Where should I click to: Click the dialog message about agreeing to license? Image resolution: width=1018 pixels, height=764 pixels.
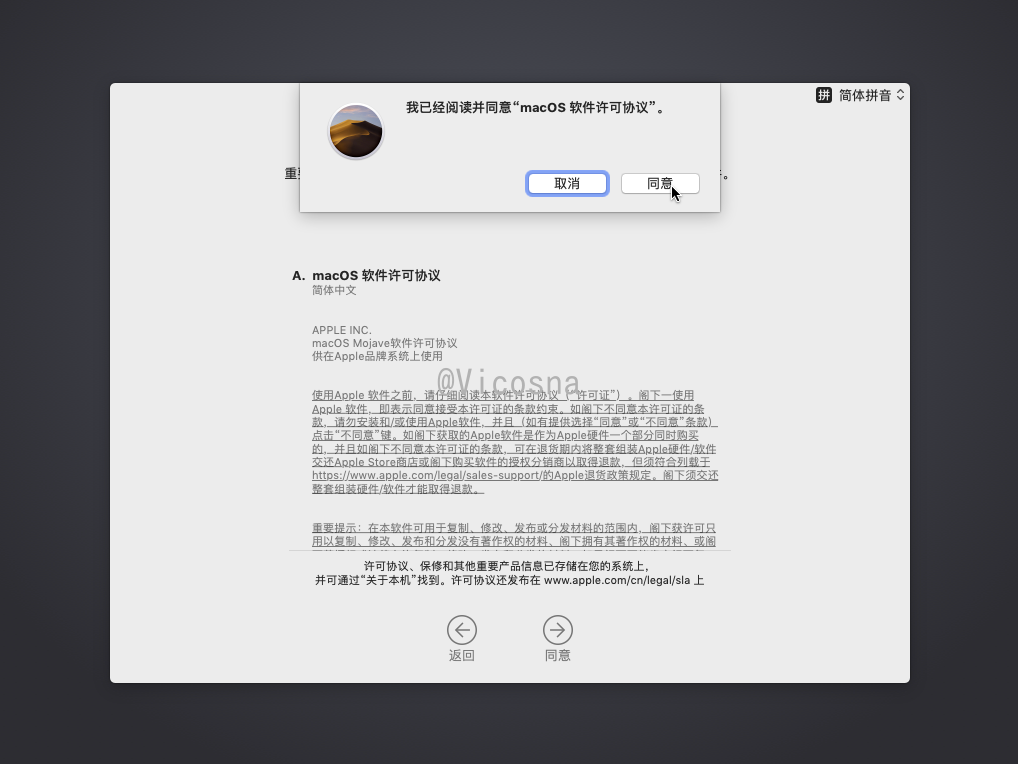point(536,108)
